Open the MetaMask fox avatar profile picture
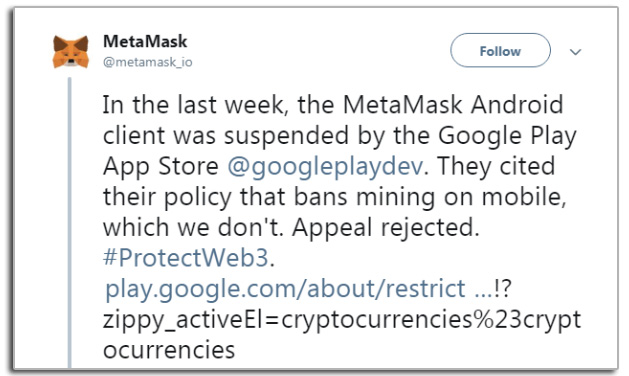Image resolution: width=629 pixels, height=376 pixels. coord(71,52)
